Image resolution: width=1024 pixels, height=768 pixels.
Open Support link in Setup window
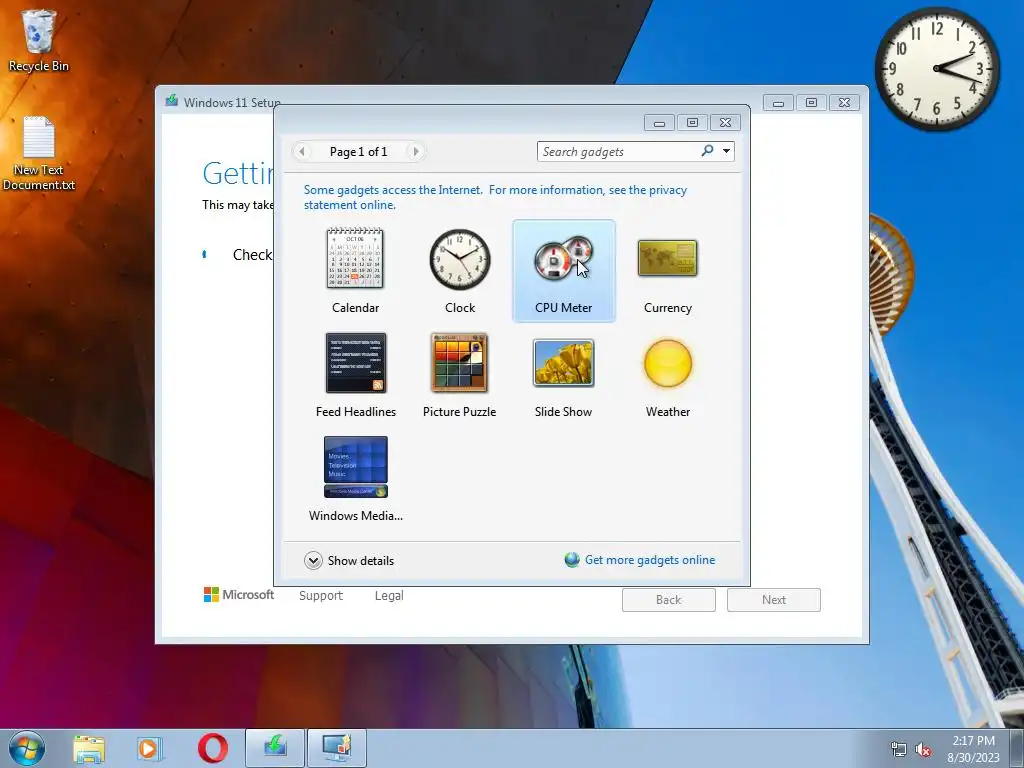(321, 596)
